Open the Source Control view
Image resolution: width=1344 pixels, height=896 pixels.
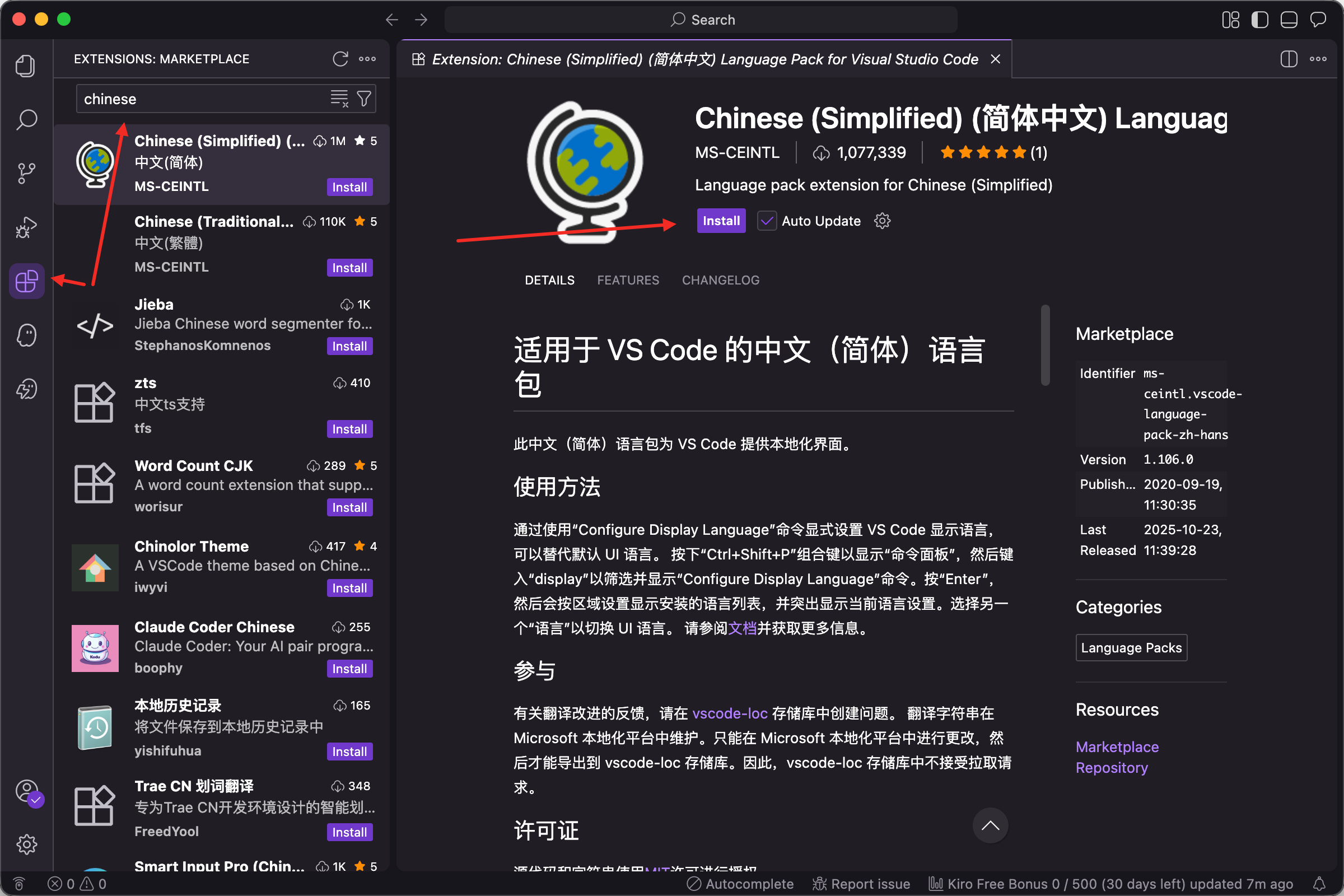tap(26, 173)
